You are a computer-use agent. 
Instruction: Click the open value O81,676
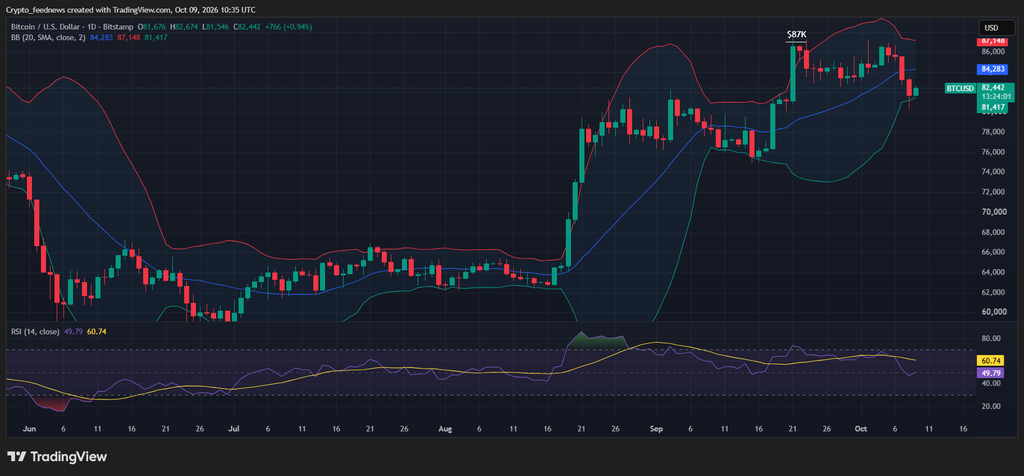coord(152,27)
